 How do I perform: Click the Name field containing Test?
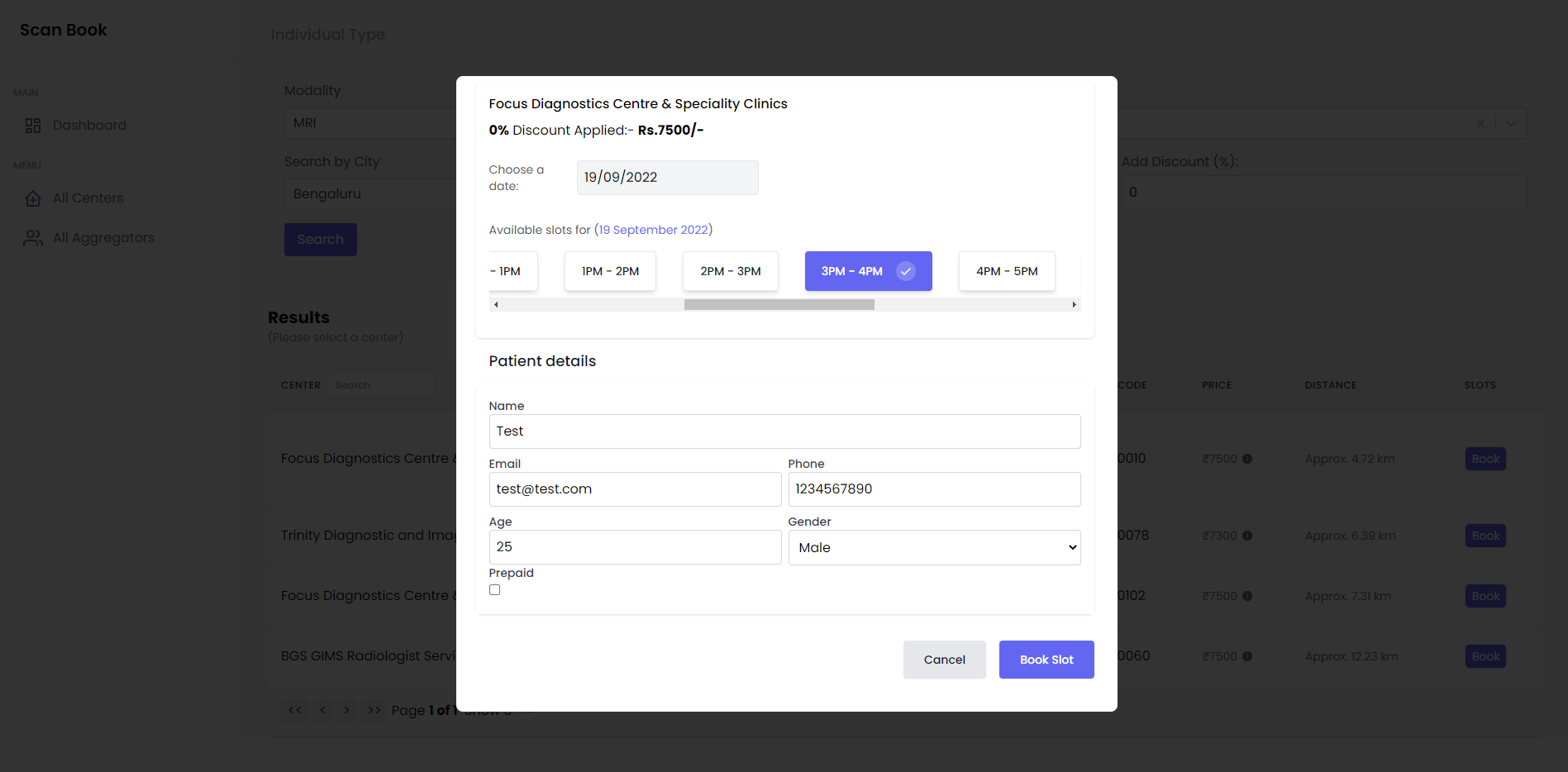coord(784,431)
